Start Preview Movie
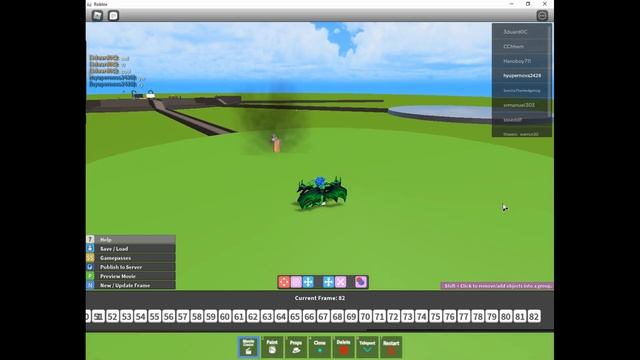 131,276
